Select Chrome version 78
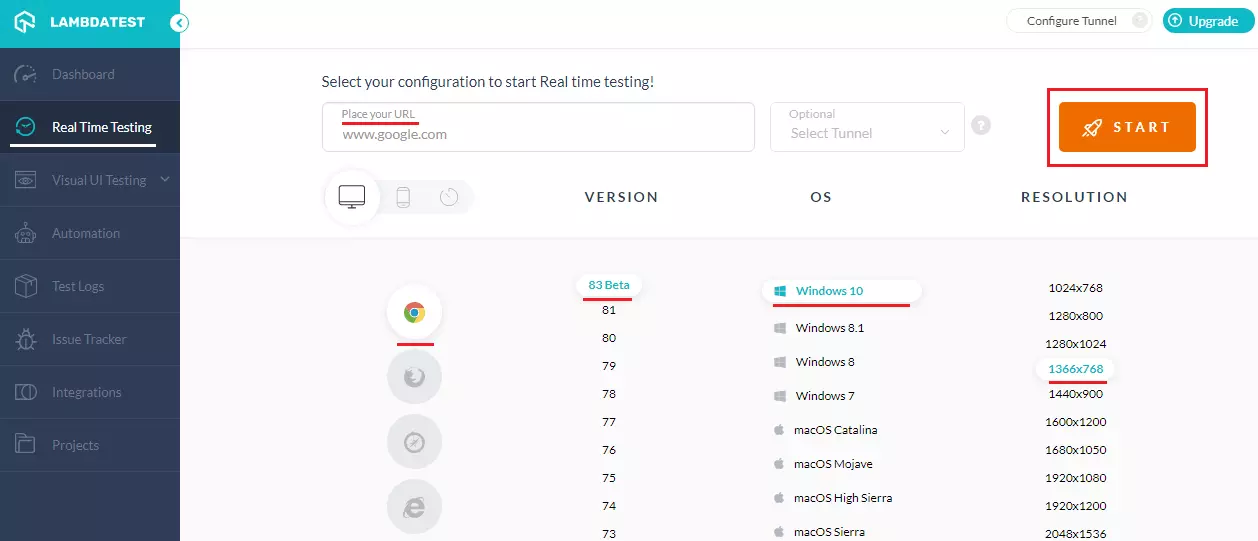 tap(609, 394)
